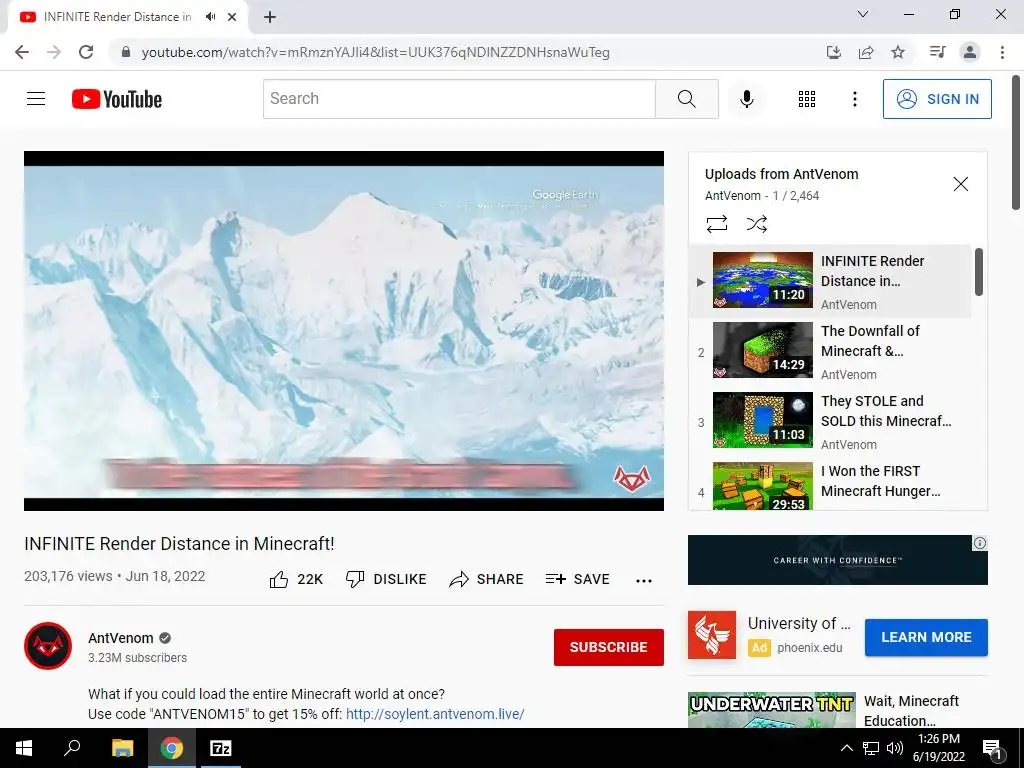Click the search magnifier button
The width and height of the screenshot is (1024, 768).
[686, 99]
